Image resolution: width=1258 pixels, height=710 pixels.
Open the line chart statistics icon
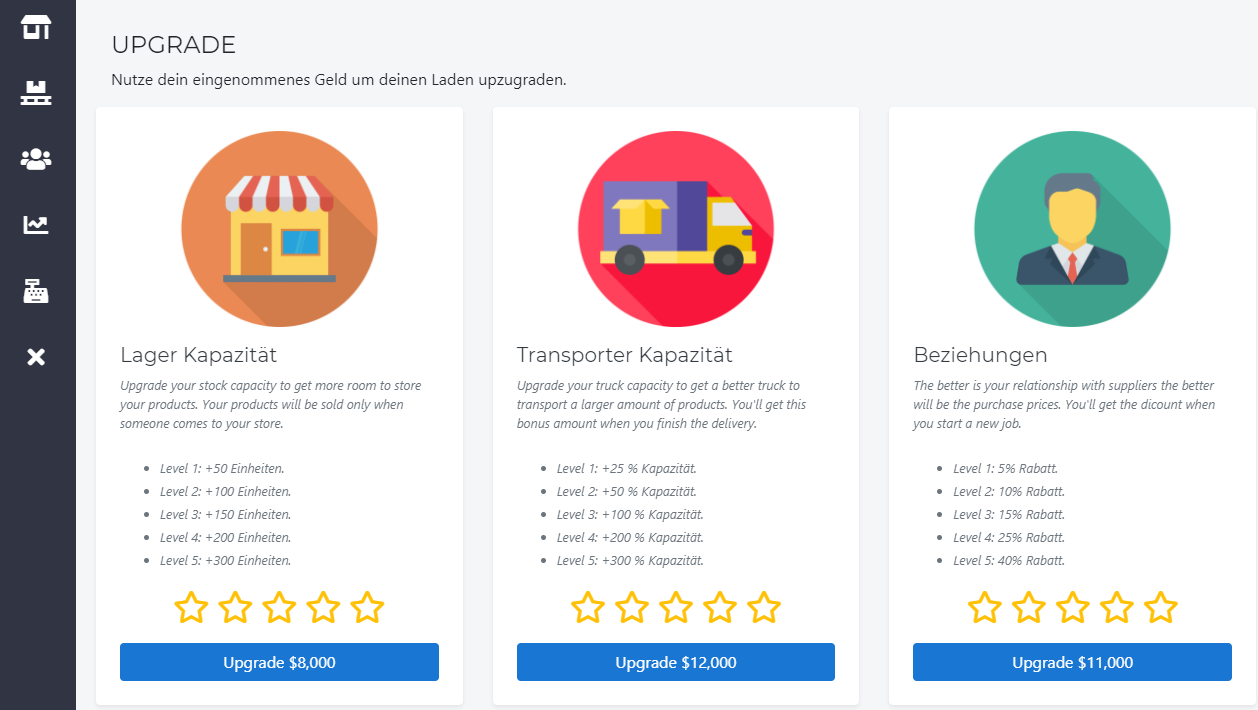(x=36, y=225)
